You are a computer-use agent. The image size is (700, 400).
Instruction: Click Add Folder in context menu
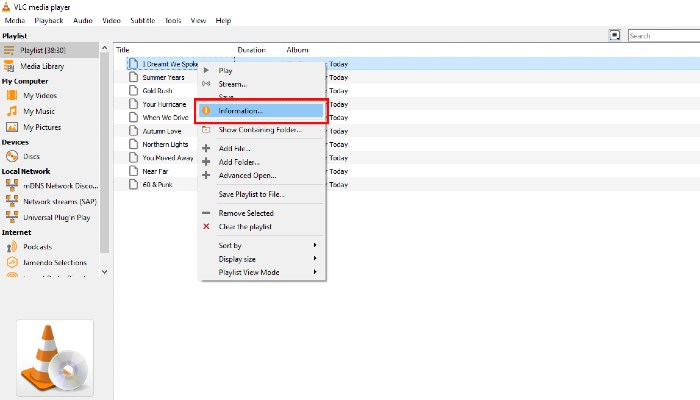click(239, 162)
